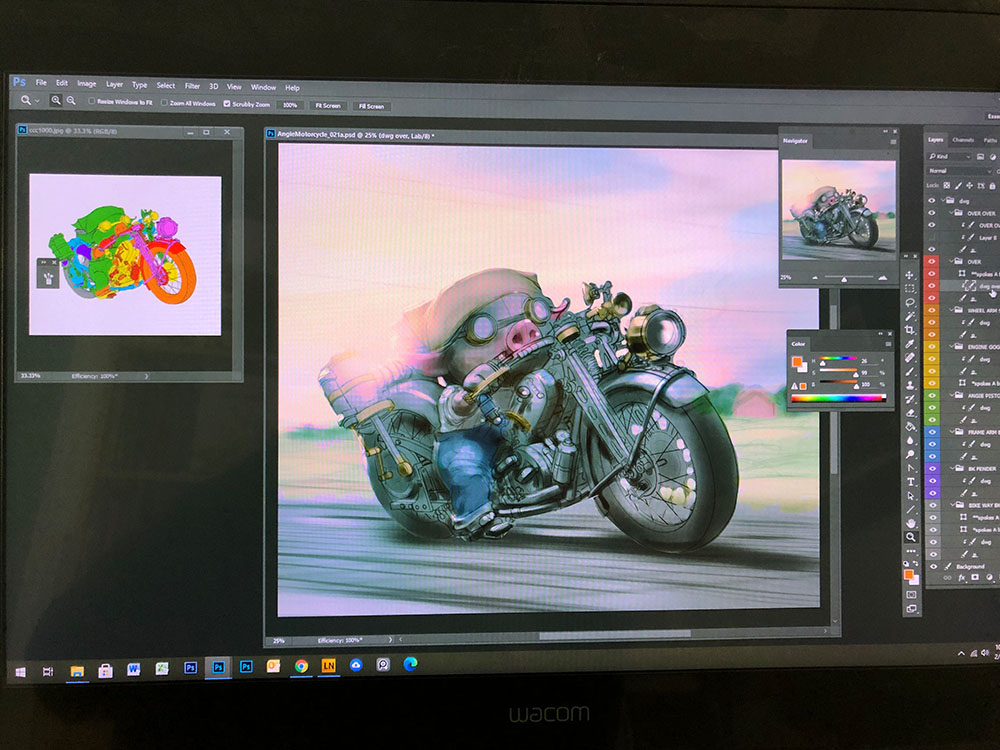
Task: Select the Eraser tool
Action: click(x=910, y=413)
